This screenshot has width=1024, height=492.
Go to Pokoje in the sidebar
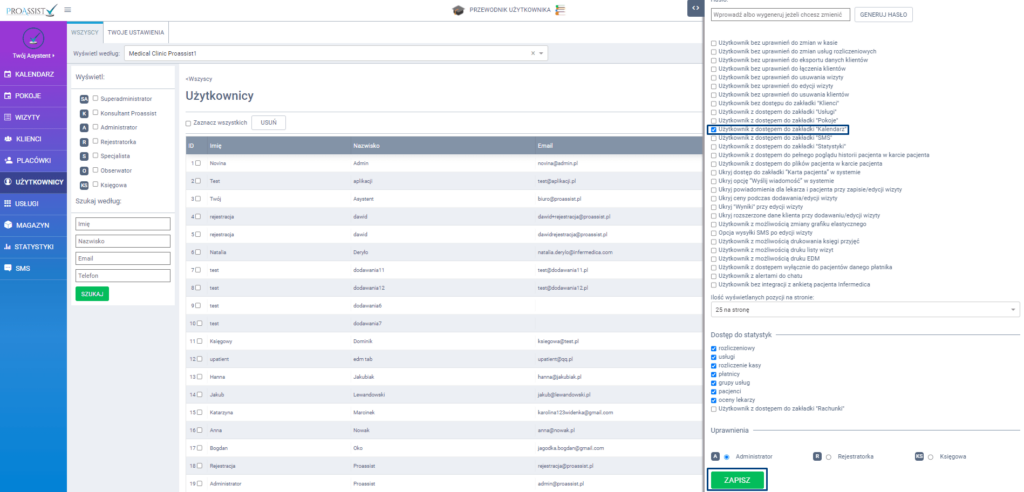click(34, 96)
